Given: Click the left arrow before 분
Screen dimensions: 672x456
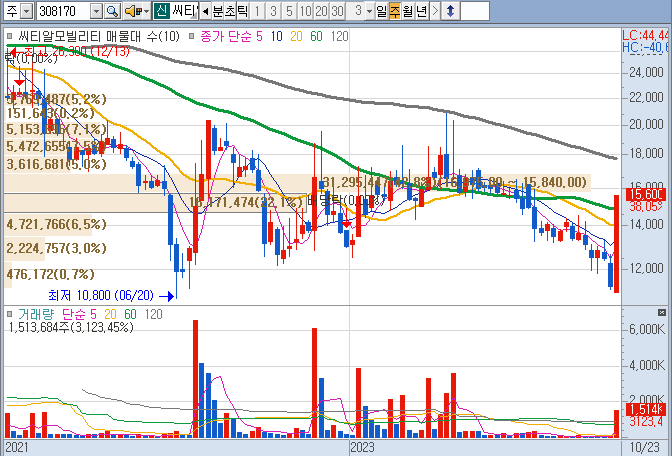Looking at the screenshot, I should (x=205, y=11).
